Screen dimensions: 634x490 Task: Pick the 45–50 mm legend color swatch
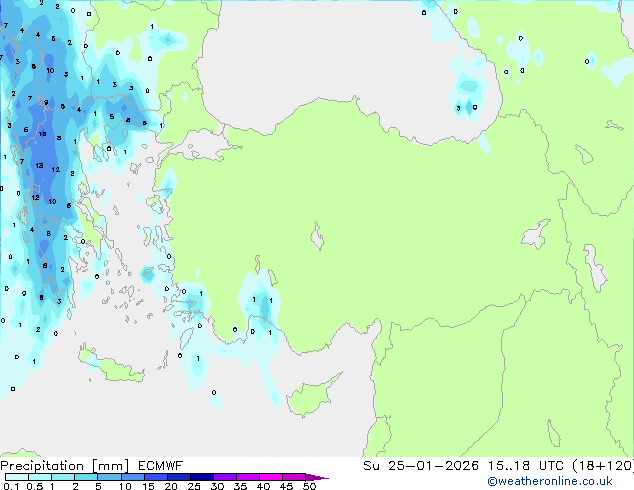pyautogui.click(x=294, y=477)
